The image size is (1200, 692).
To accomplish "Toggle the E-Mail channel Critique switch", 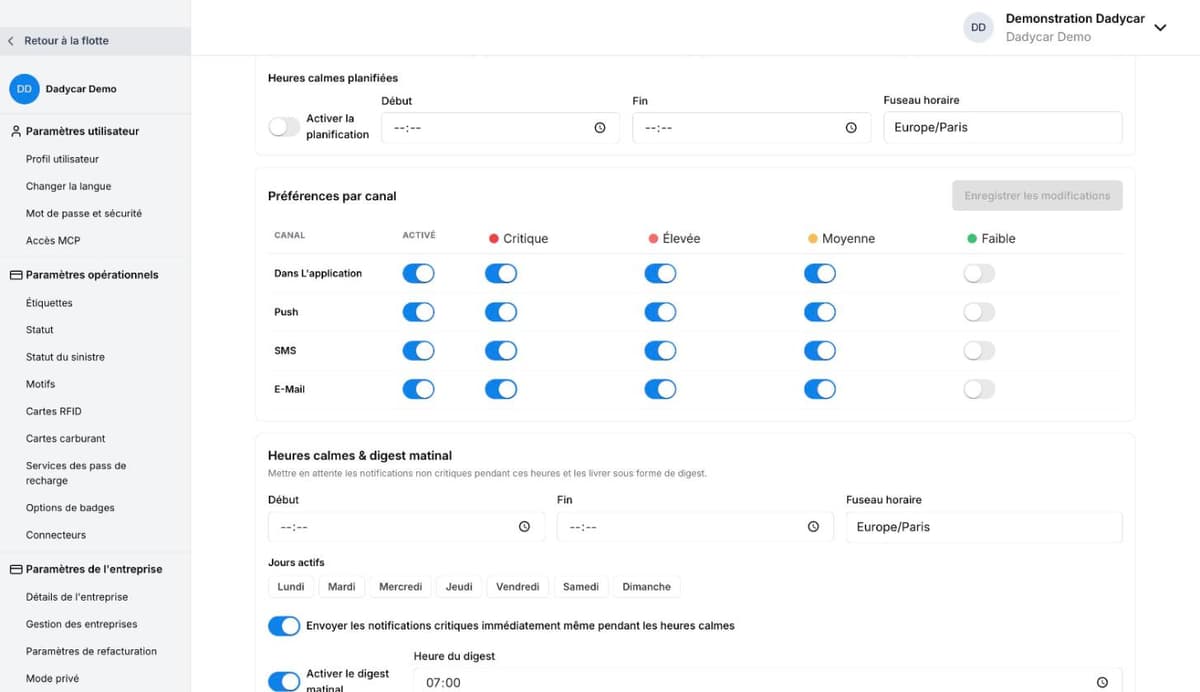I will pos(501,390).
